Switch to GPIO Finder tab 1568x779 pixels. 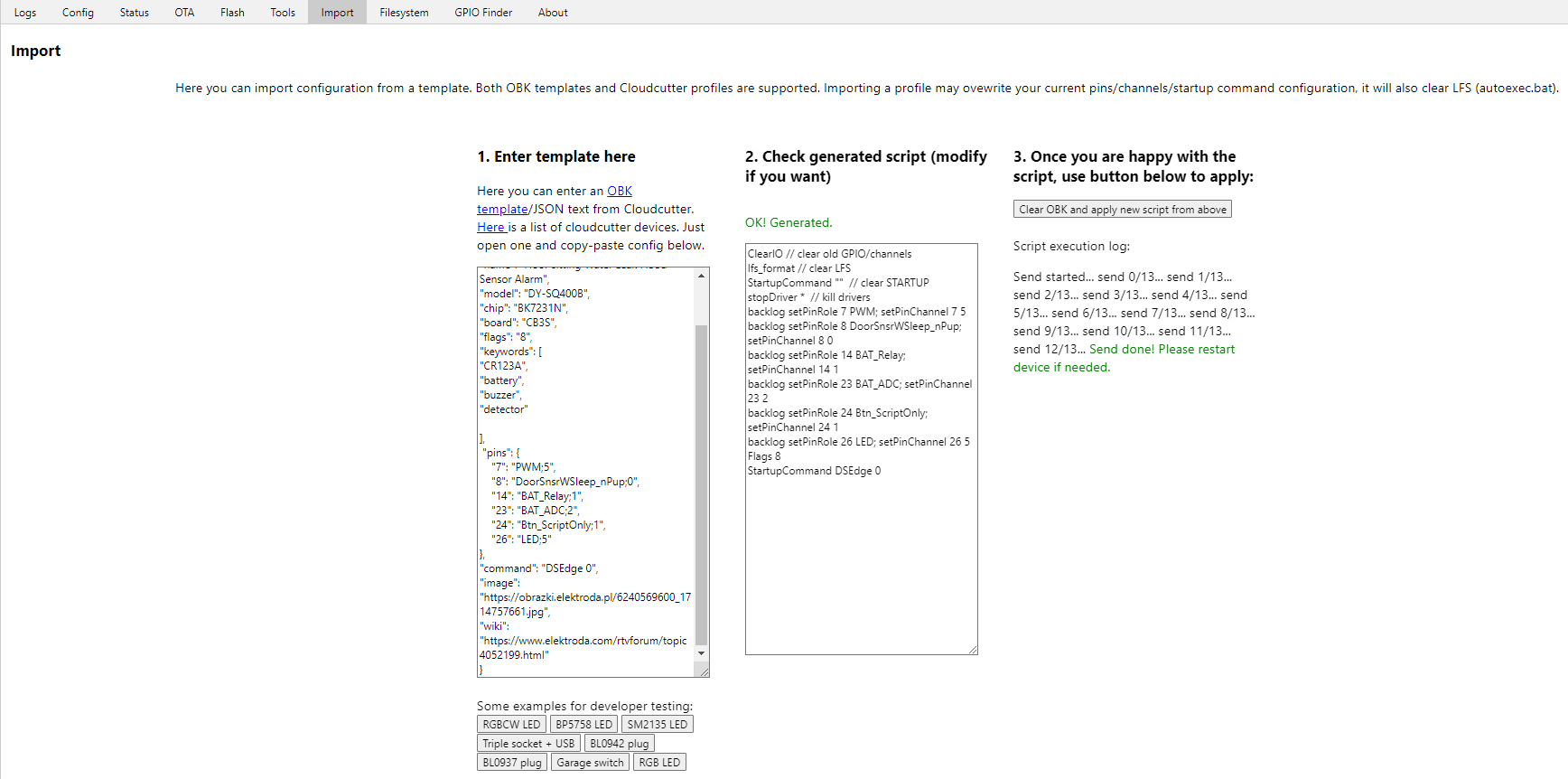(483, 13)
